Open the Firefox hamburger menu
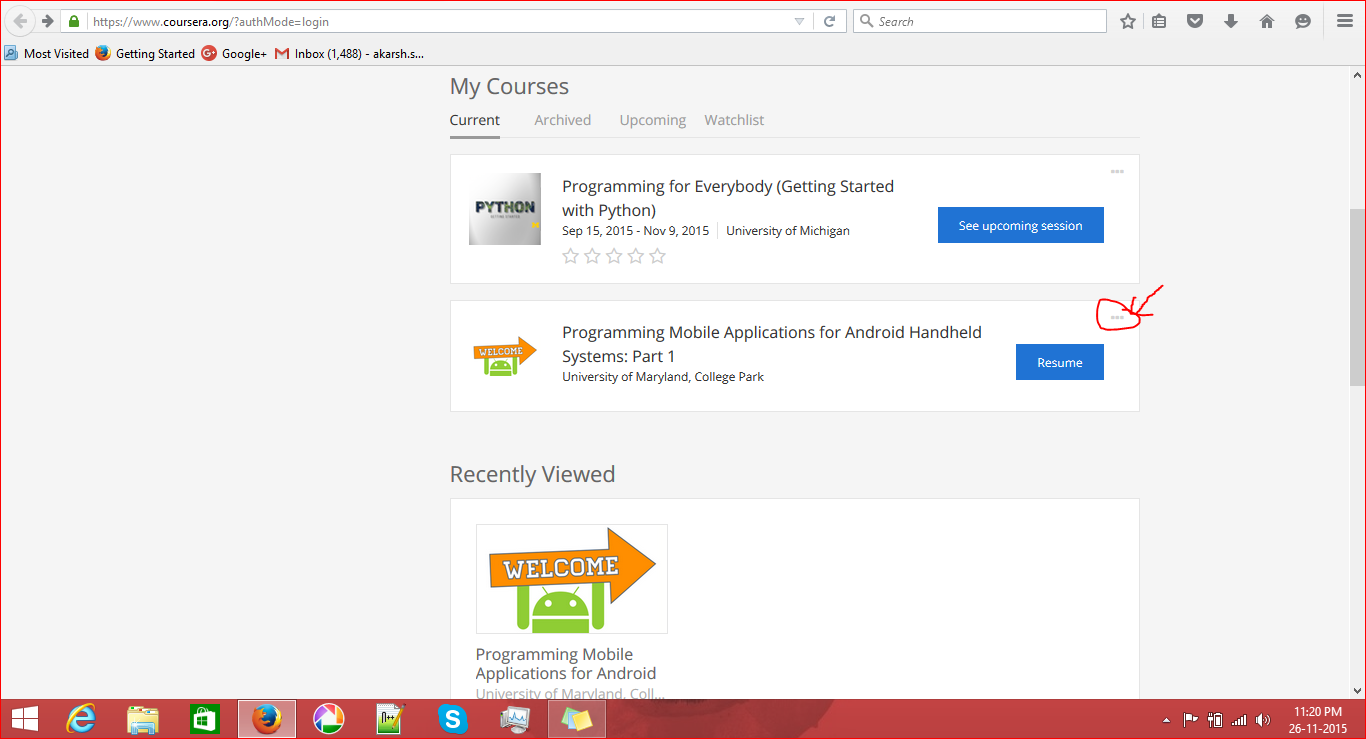 click(x=1345, y=20)
